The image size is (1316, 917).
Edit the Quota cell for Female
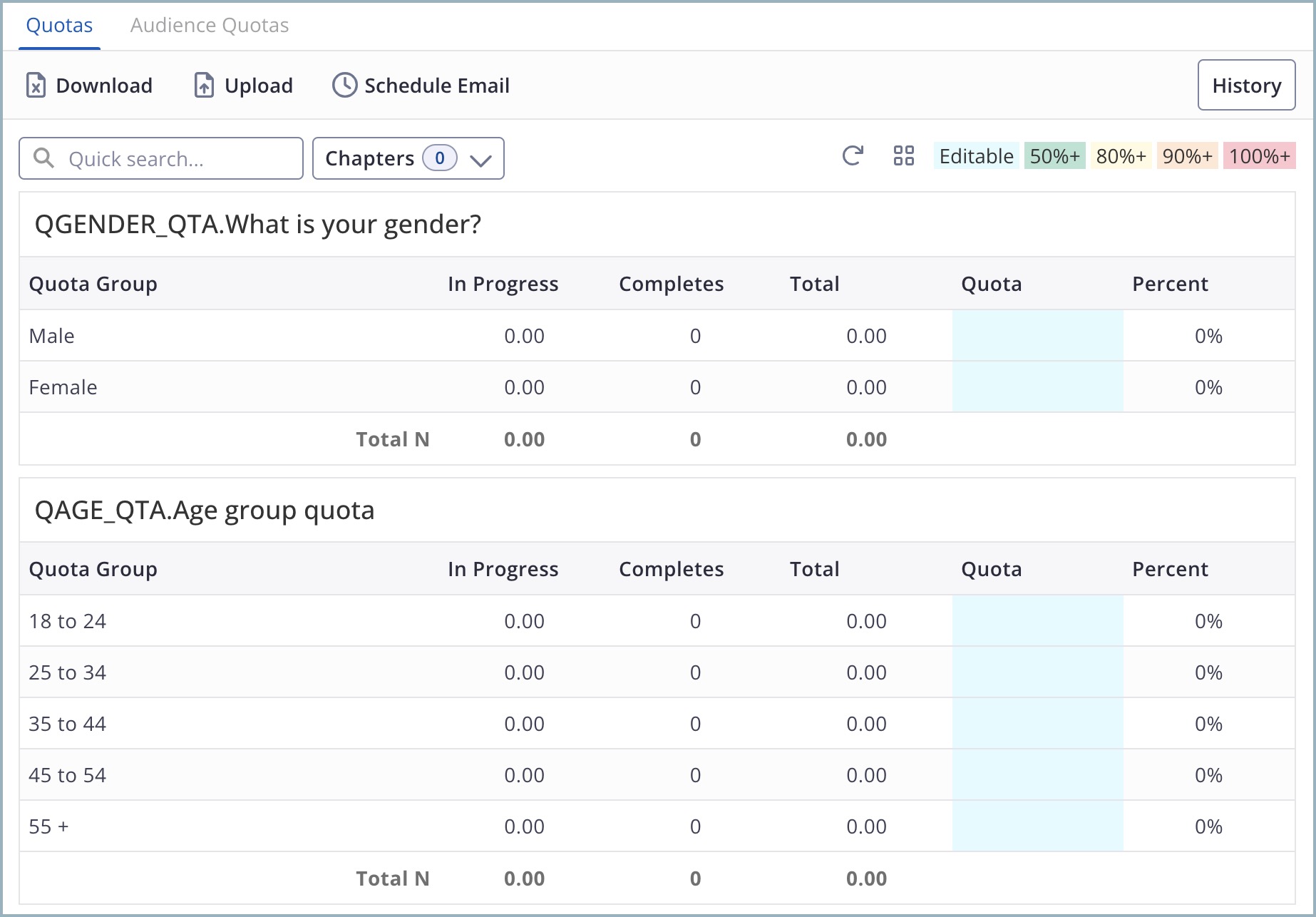pos(1038,387)
